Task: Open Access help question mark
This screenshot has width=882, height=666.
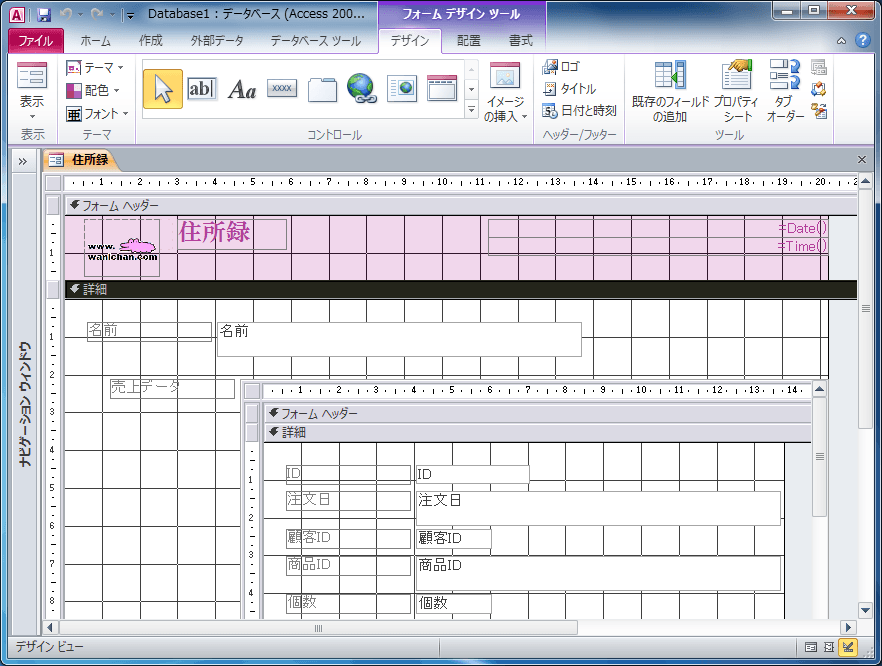Action: [x=862, y=40]
